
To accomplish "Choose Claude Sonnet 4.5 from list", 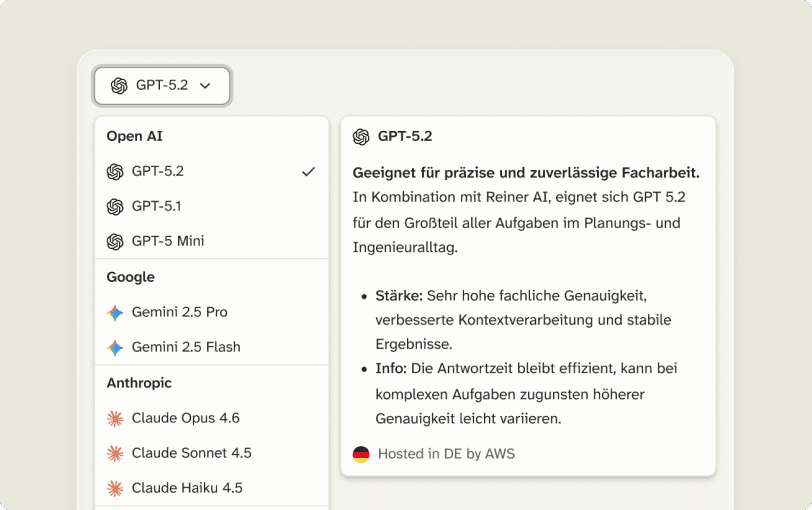I will tap(192, 453).
